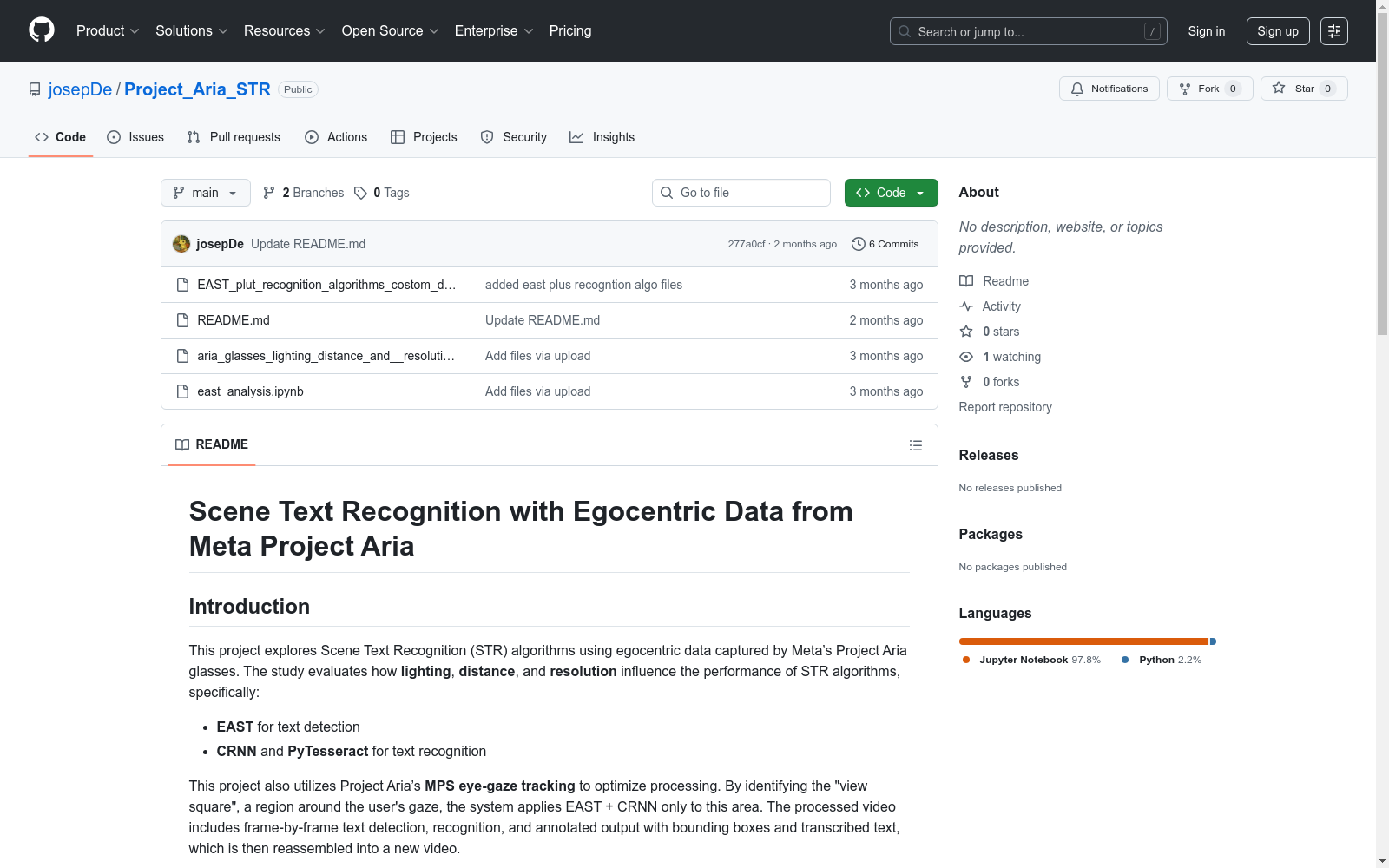Open 'Add files via upload' commit for aria_glasses file

[538, 356]
